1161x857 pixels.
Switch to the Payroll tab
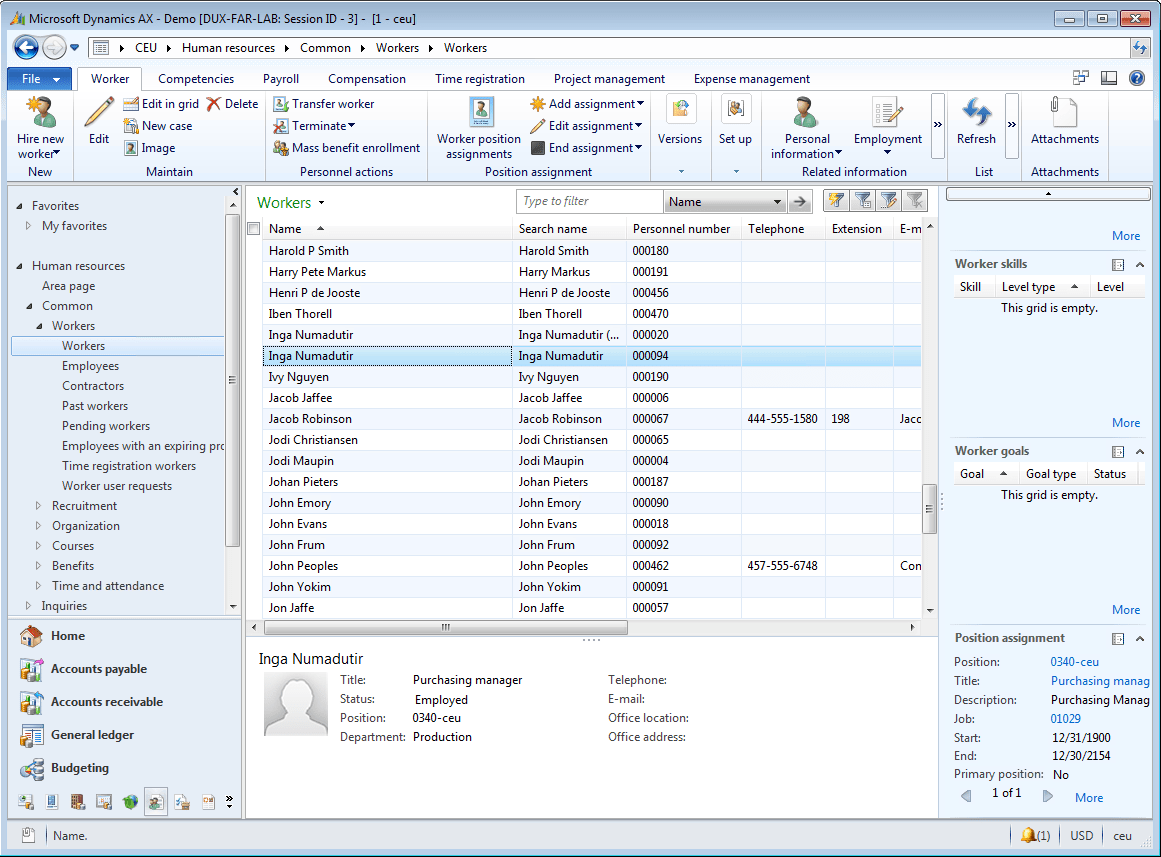(x=281, y=79)
